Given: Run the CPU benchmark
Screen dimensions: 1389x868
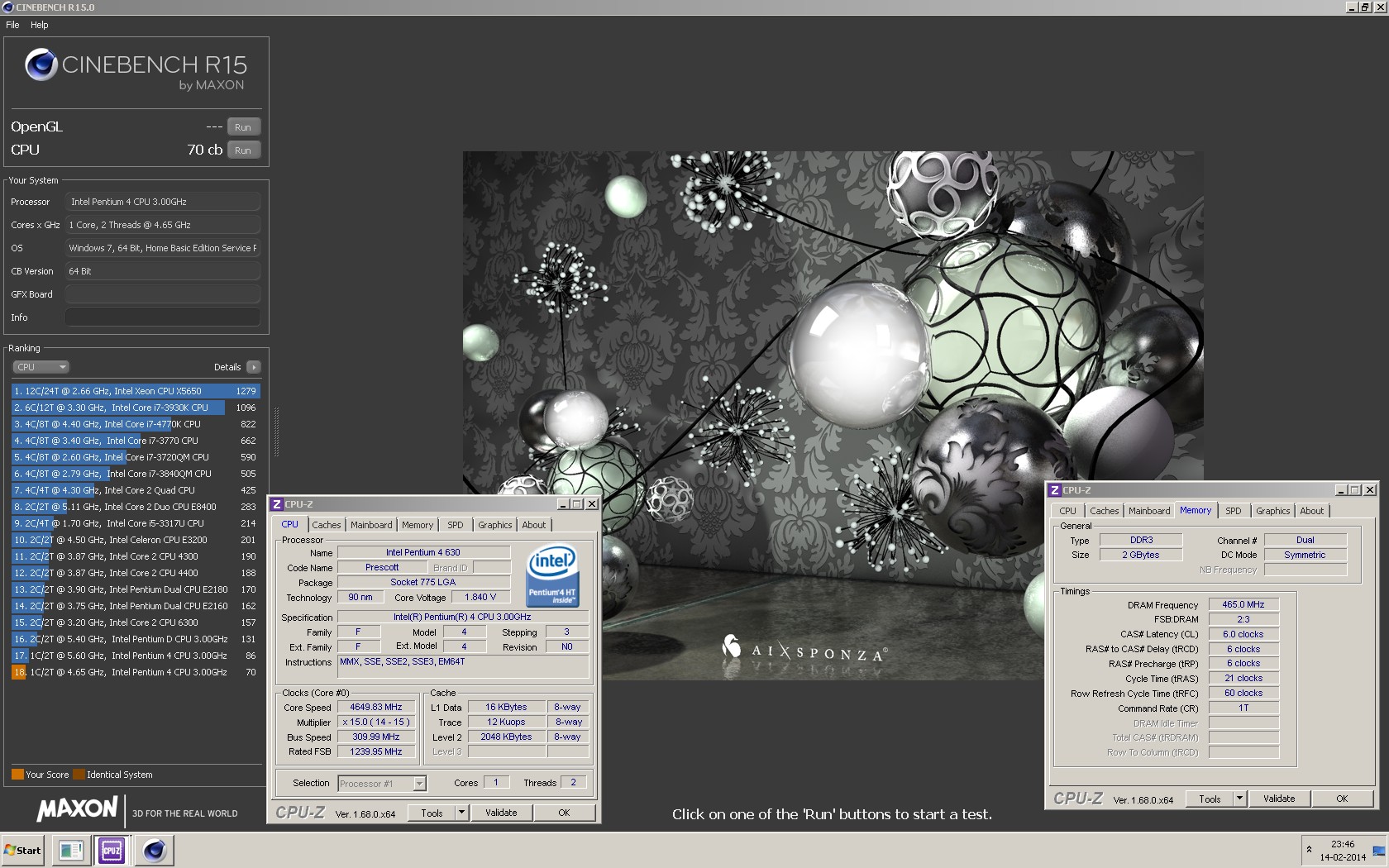Looking at the screenshot, I should point(243,150).
